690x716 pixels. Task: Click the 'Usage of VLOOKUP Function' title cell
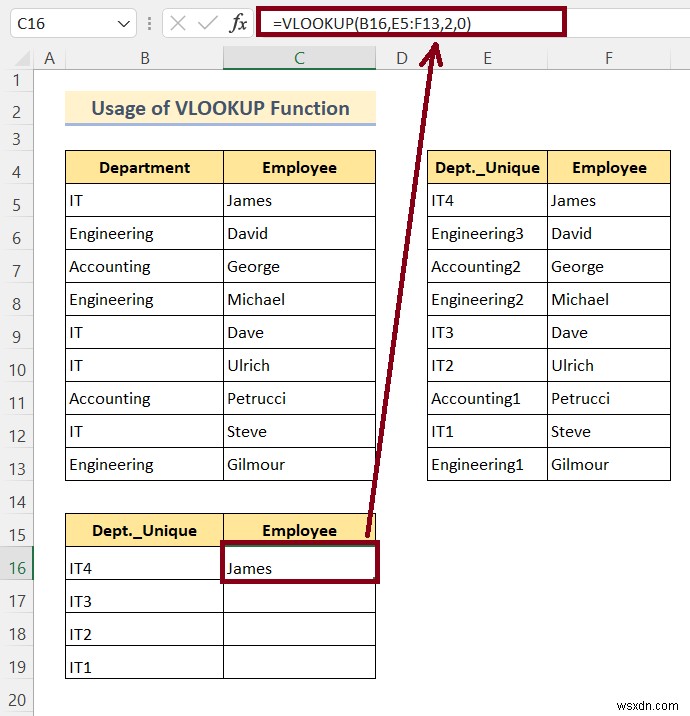[221, 108]
